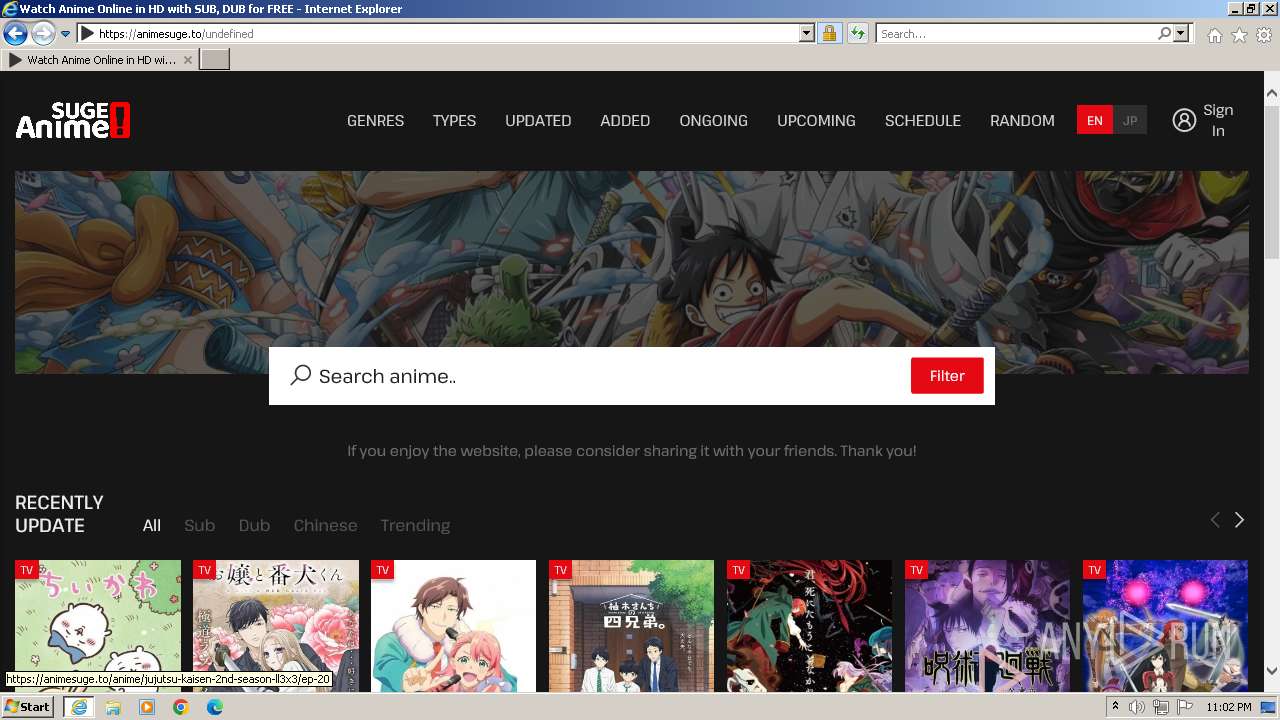
Task: Click the AnimeSuge logo
Action: (x=73, y=120)
